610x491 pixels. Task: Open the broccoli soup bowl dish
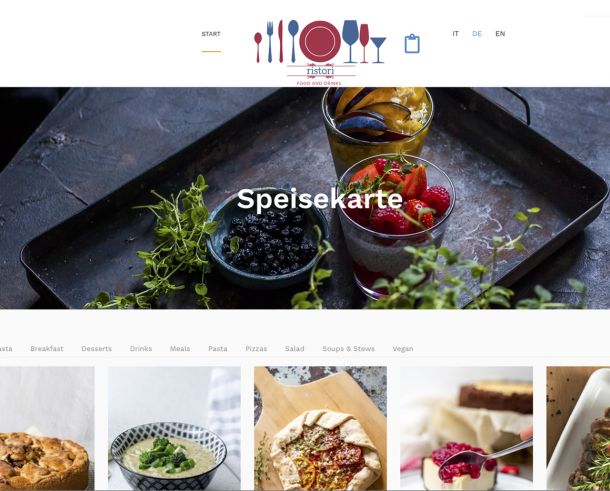(174, 428)
